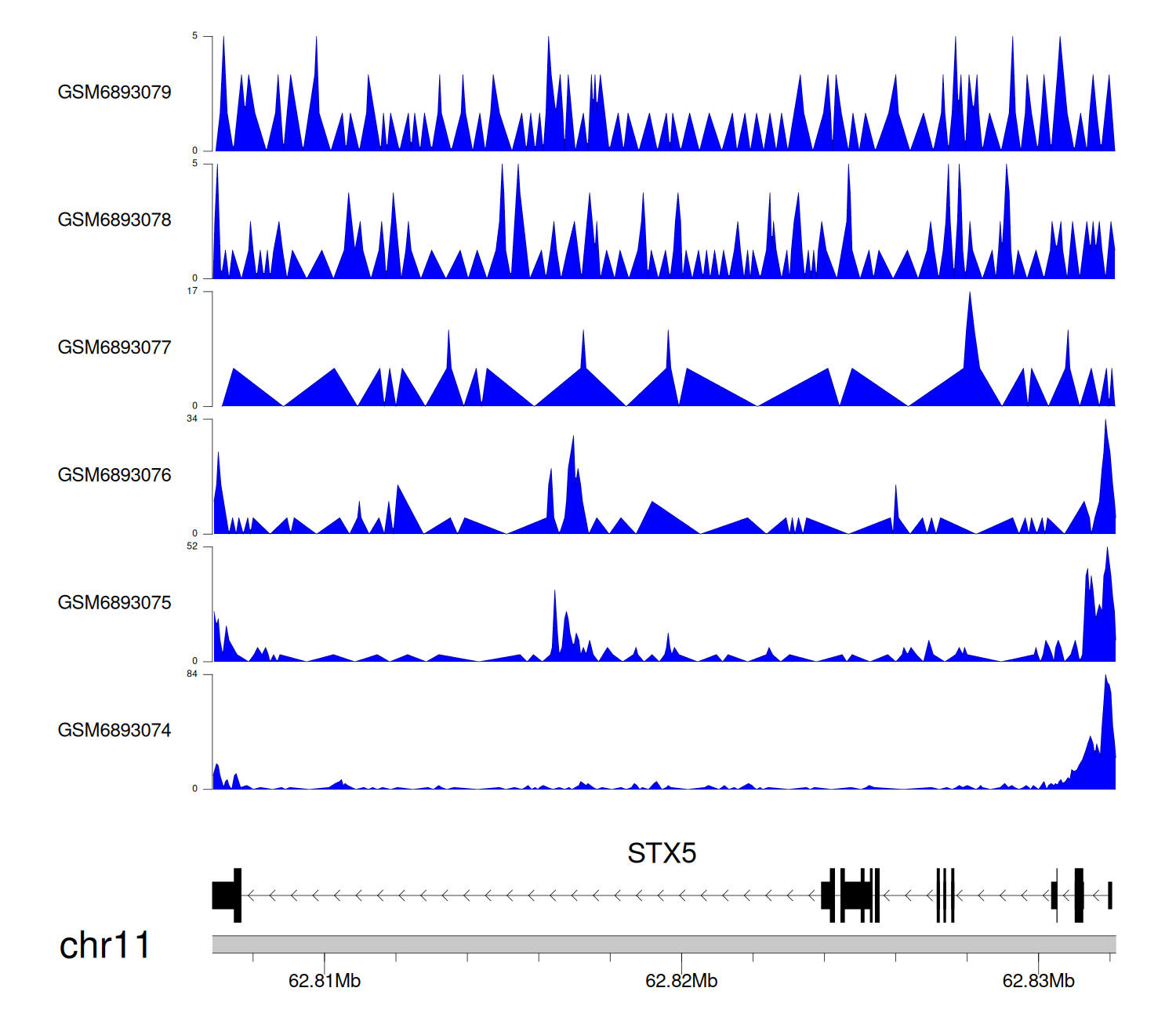The image size is (1176, 1035).
Task: Click the y-axis maximum label 84
Action: (192, 674)
